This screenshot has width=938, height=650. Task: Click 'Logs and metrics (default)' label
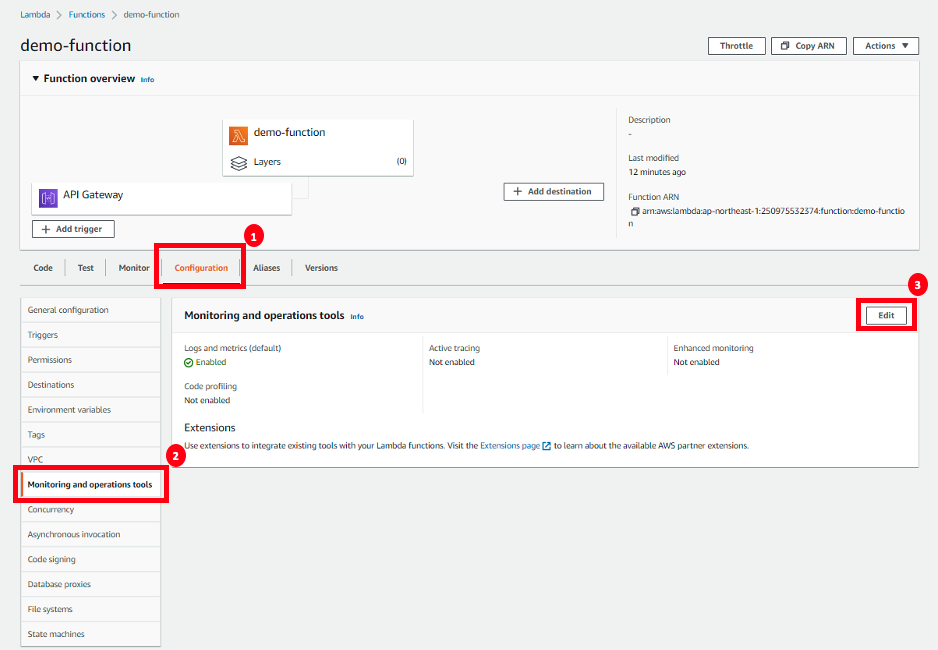pyautogui.click(x=233, y=348)
